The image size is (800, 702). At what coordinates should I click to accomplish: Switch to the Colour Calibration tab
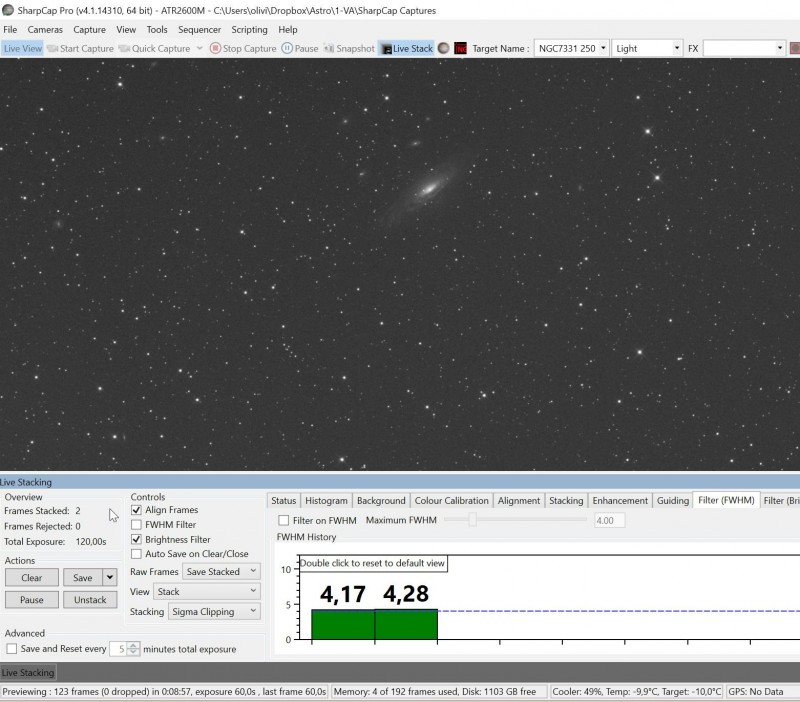pyautogui.click(x=452, y=500)
